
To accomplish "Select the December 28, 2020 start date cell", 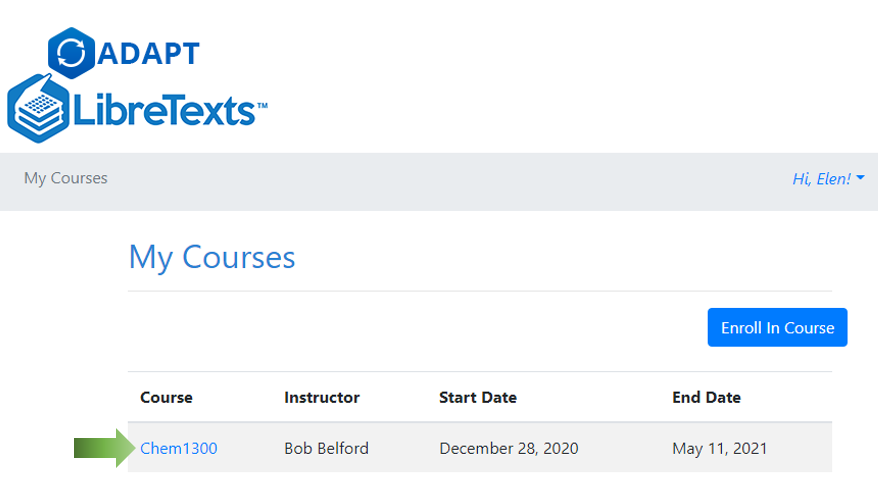I will [508, 448].
